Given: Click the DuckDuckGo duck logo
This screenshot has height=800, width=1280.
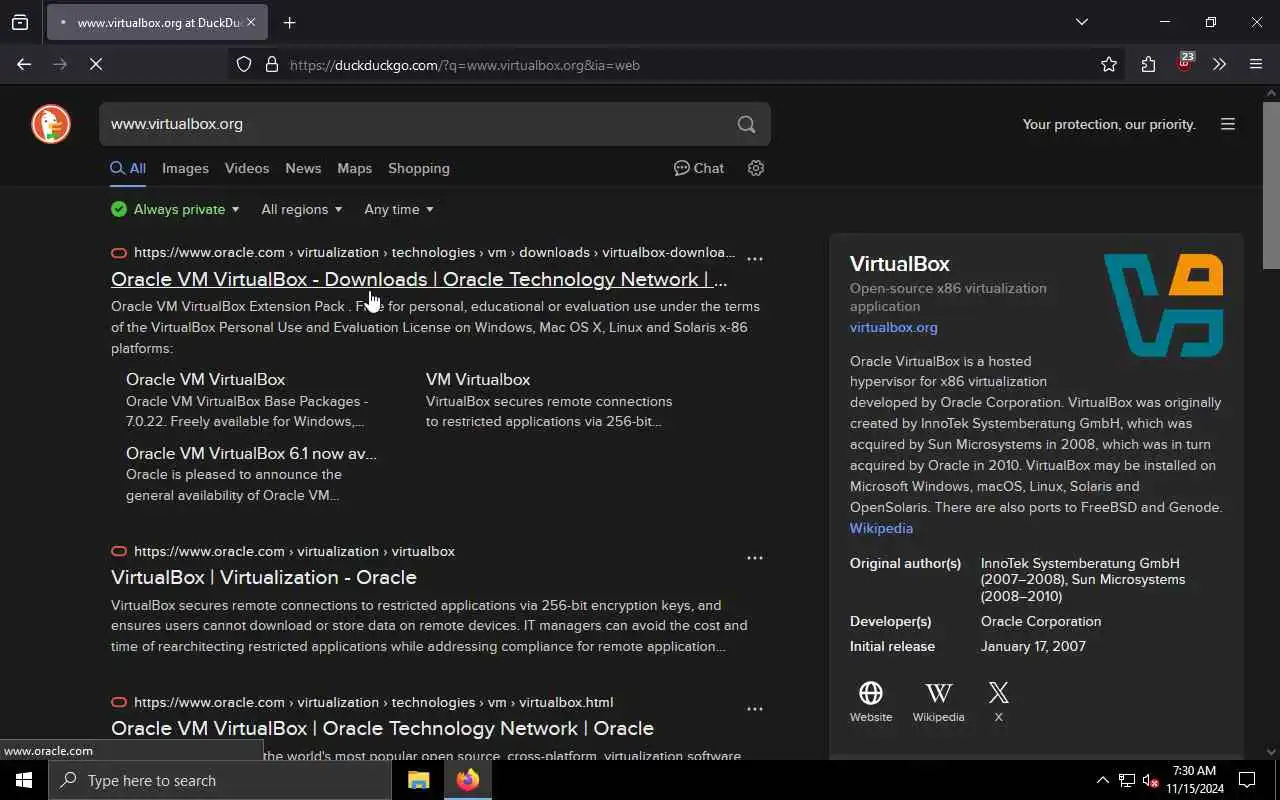Looking at the screenshot, I should click(x=51, y=124).
